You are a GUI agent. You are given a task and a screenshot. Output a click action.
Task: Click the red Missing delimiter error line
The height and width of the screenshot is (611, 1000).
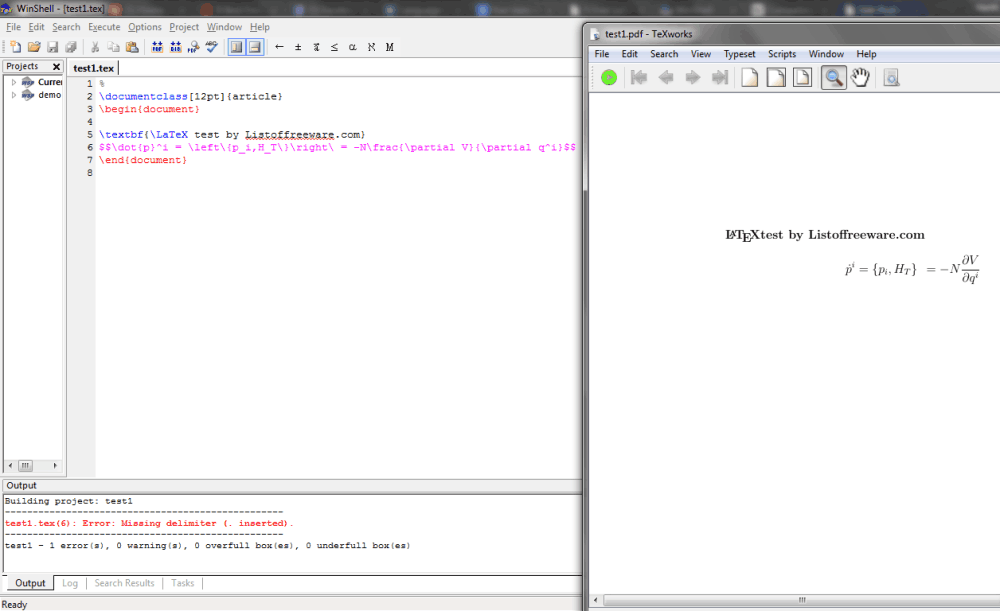point(149,524)
